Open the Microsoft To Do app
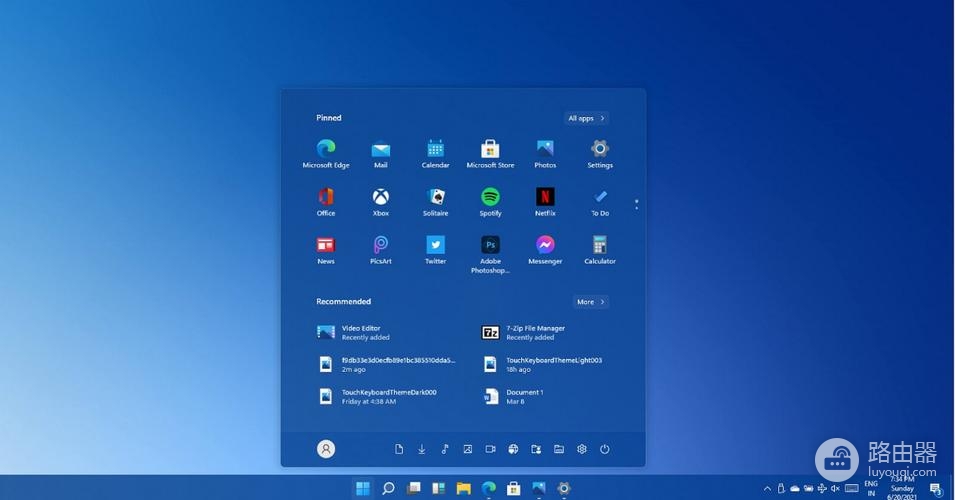 tap(600, 197)
